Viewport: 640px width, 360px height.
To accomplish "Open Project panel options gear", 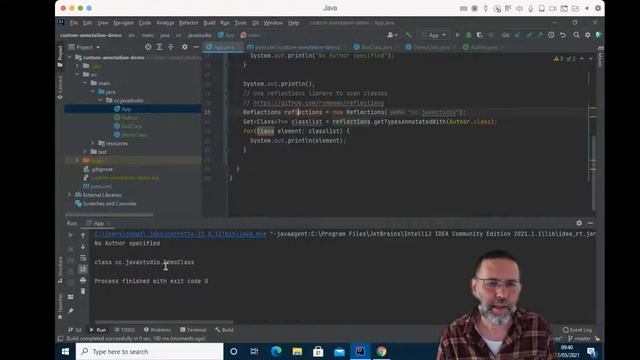I will [184, 47].
